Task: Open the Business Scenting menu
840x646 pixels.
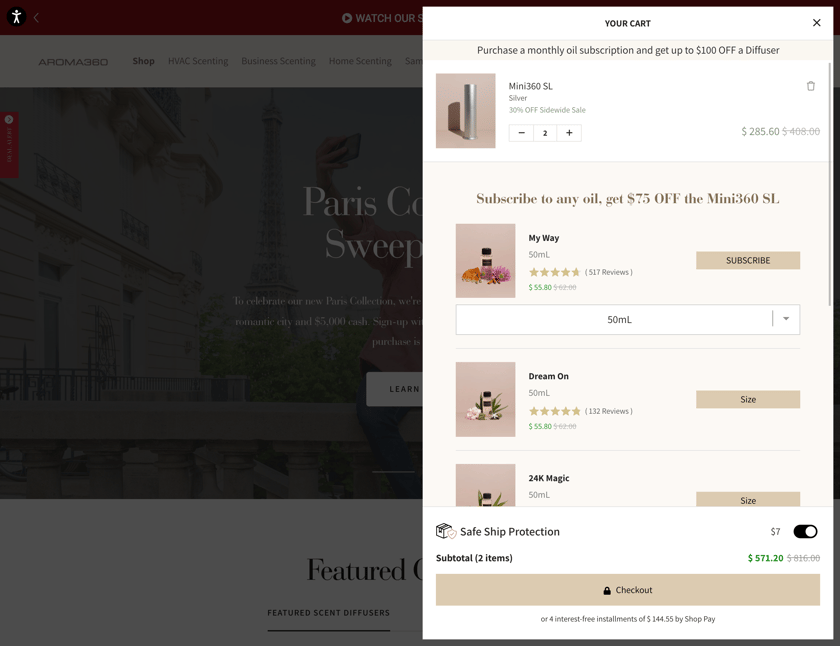Action: 279,61
